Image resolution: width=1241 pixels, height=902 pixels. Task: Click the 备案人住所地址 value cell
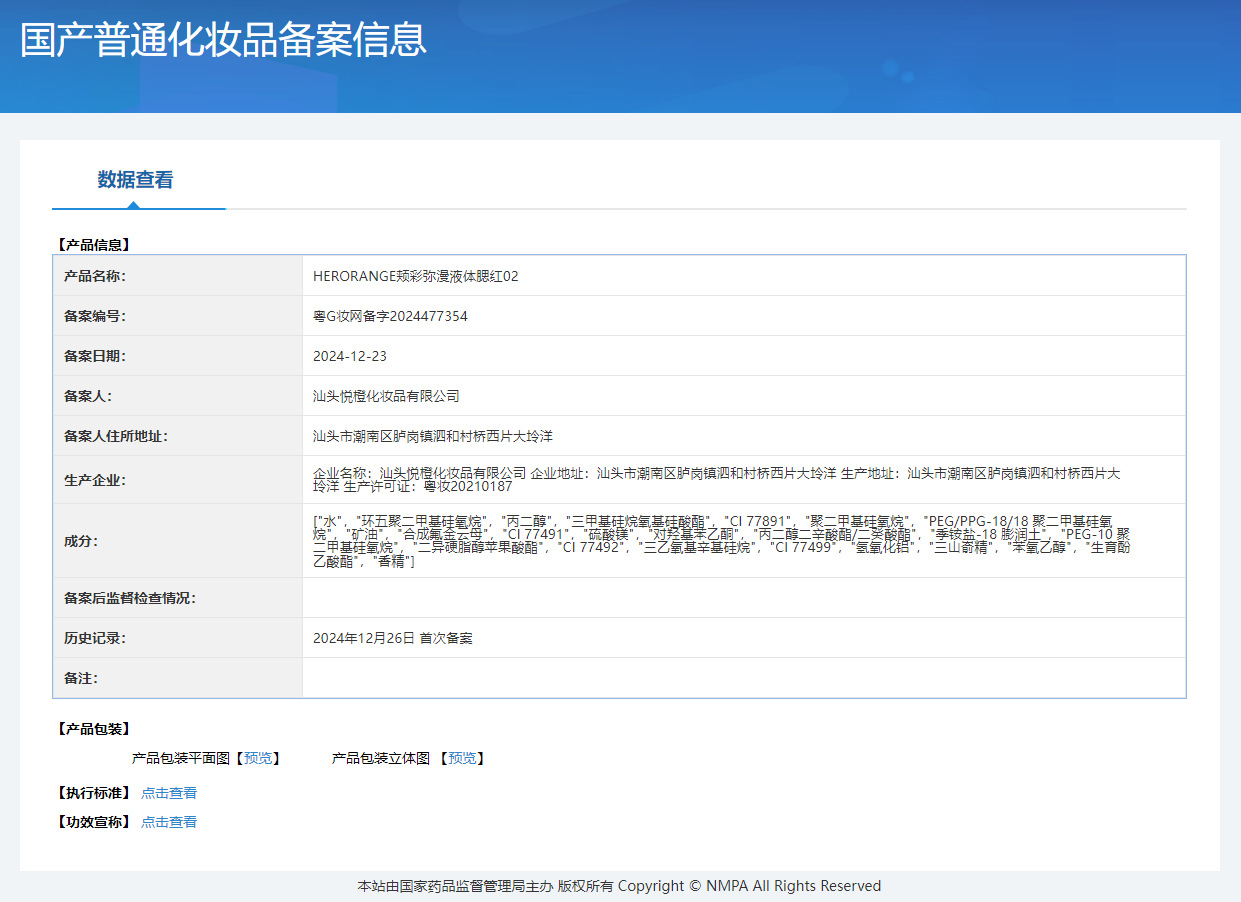744,436
